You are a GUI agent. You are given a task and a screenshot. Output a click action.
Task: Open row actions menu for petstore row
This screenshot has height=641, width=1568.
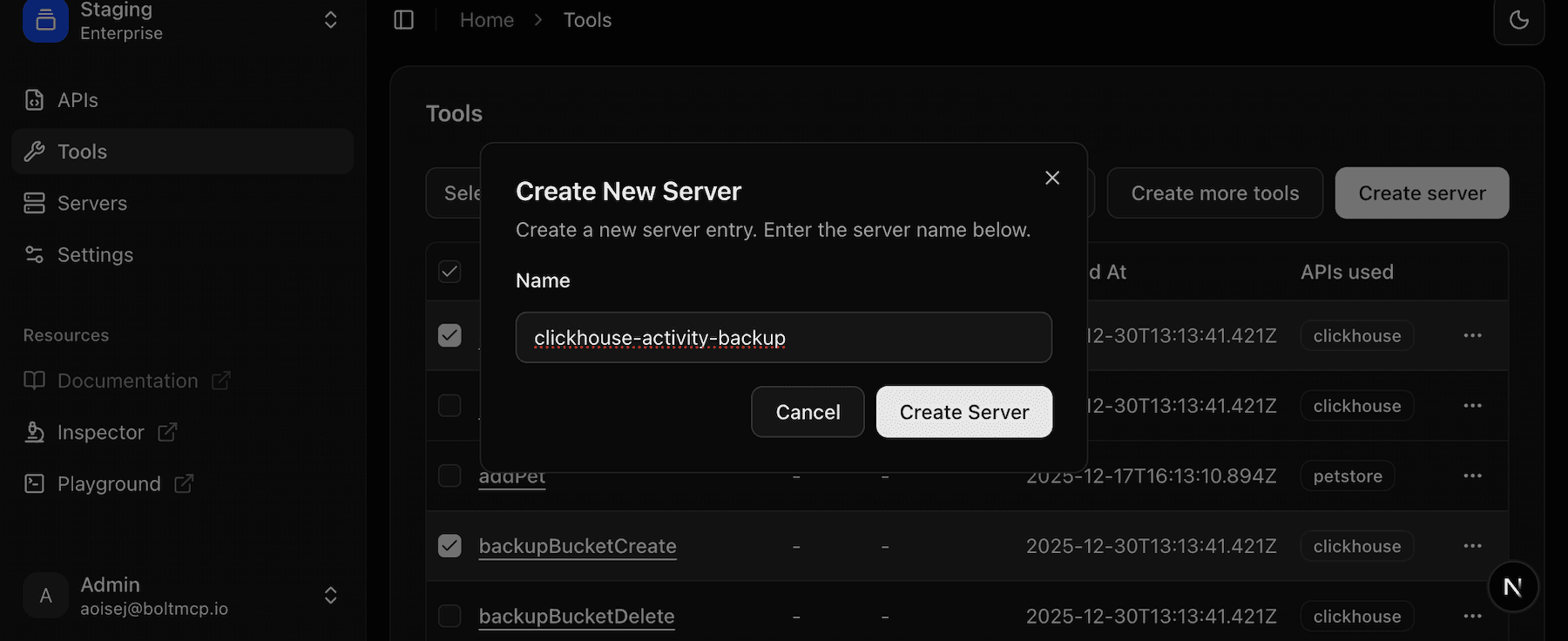[1472, 476]
